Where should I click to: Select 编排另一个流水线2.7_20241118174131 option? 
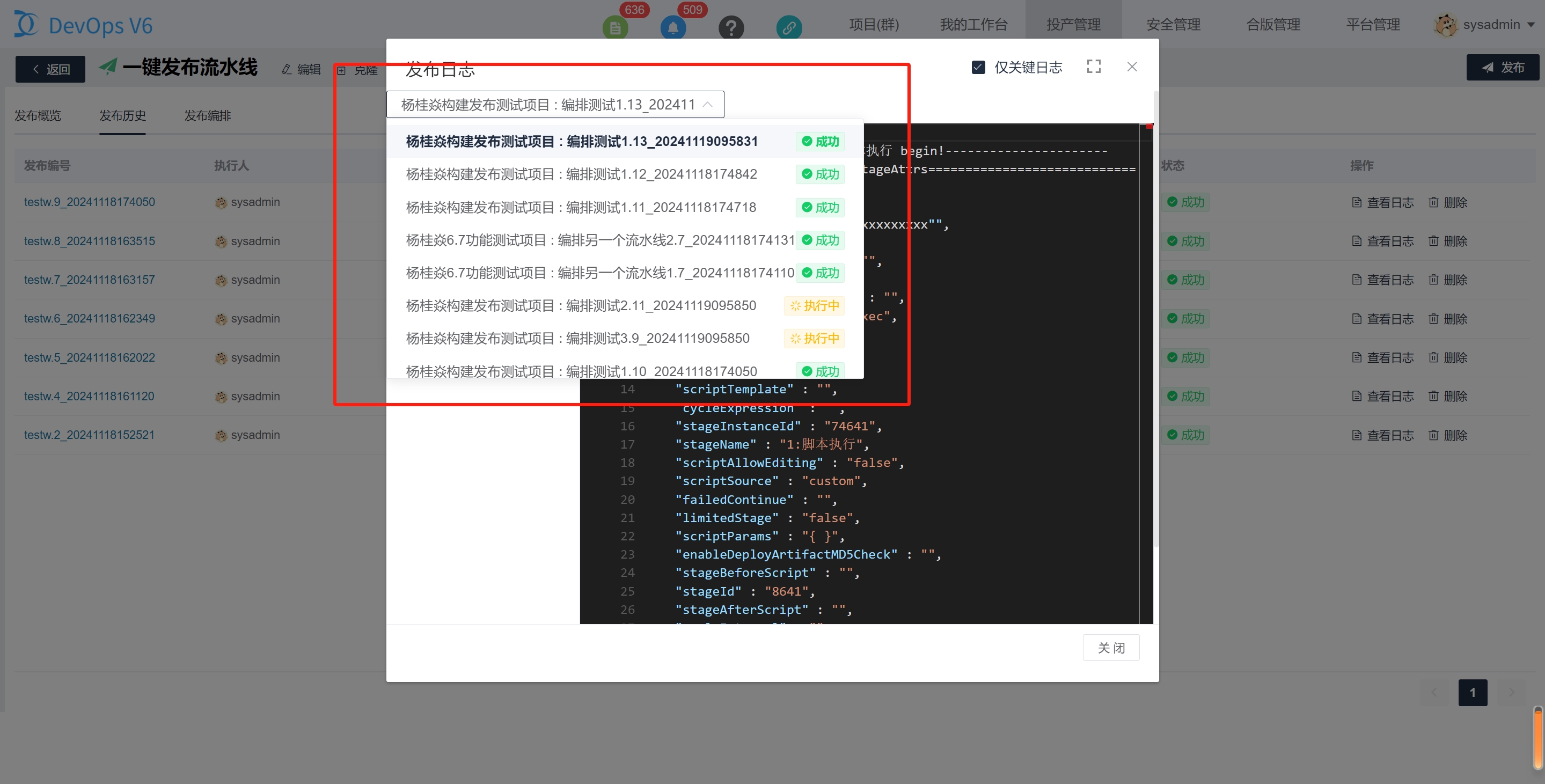[600, 240]
